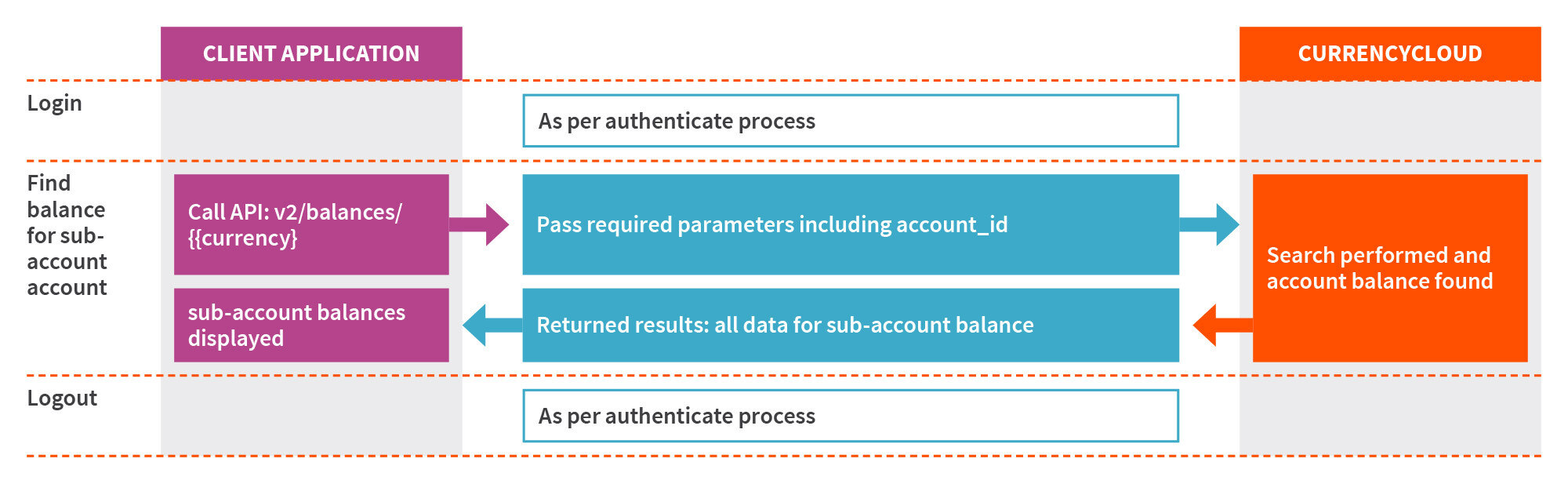This screenshot has height=484, width=1568.
Task: Select the CURRENCYCLOUD header
Action: click(x=1390, y=53)
